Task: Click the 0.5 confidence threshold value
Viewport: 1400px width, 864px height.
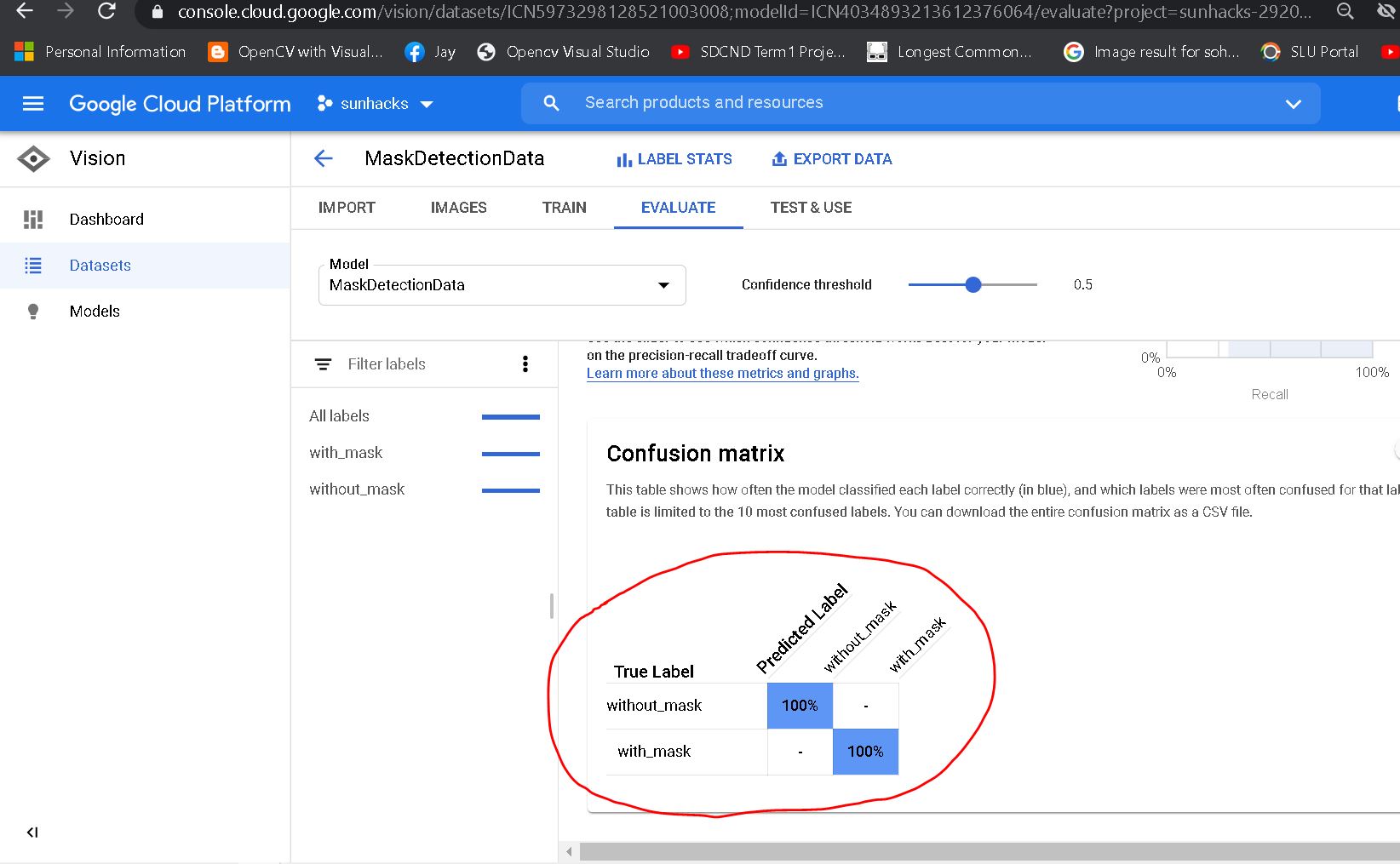Action: point(1083,285)
